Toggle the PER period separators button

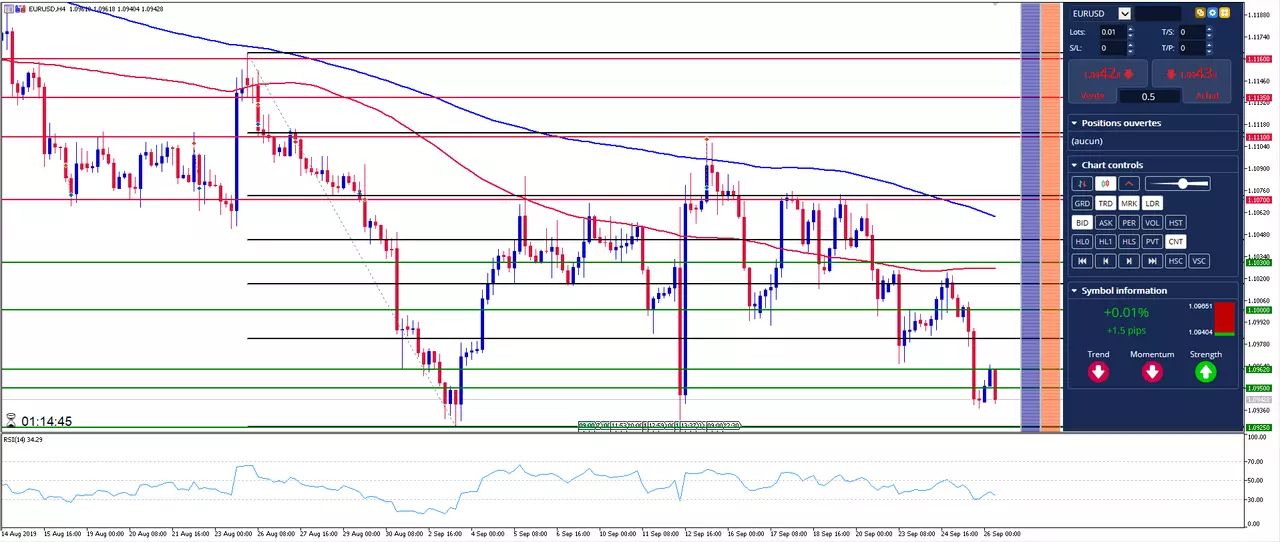pos(1129,223)
